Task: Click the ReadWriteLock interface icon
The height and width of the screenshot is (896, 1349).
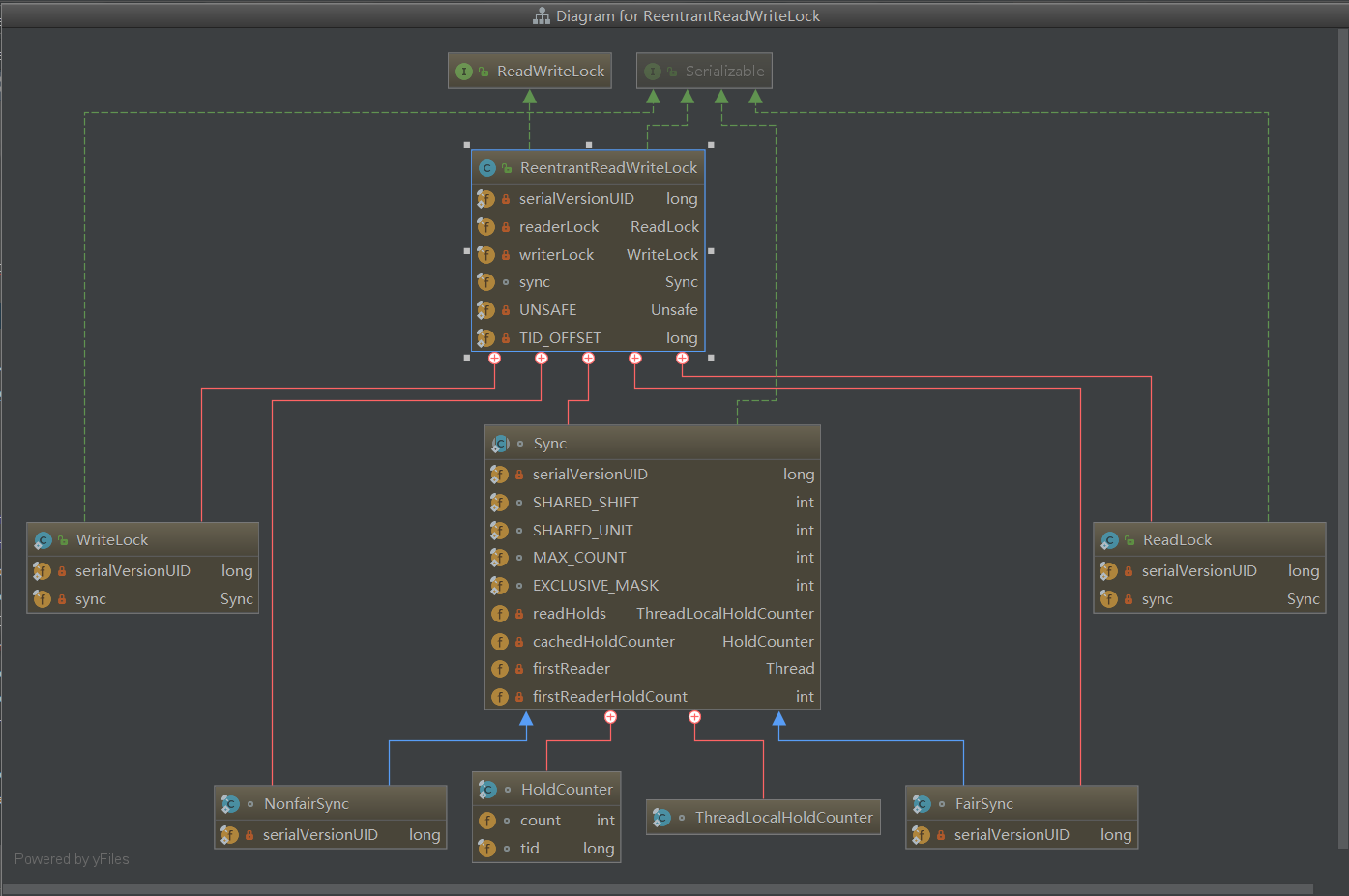Action: [464, 72]
